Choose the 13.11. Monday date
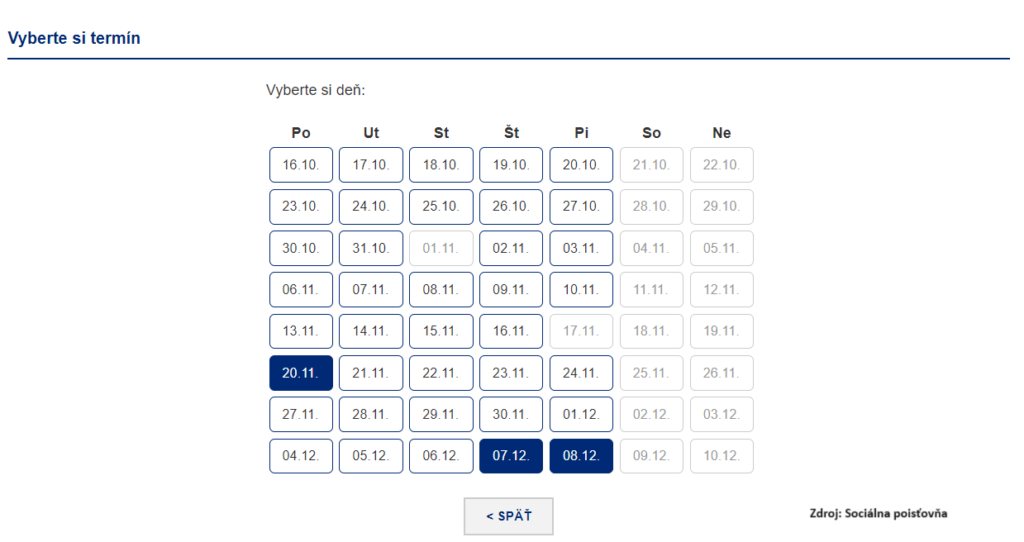1024x542 pixels. [301, 331]
